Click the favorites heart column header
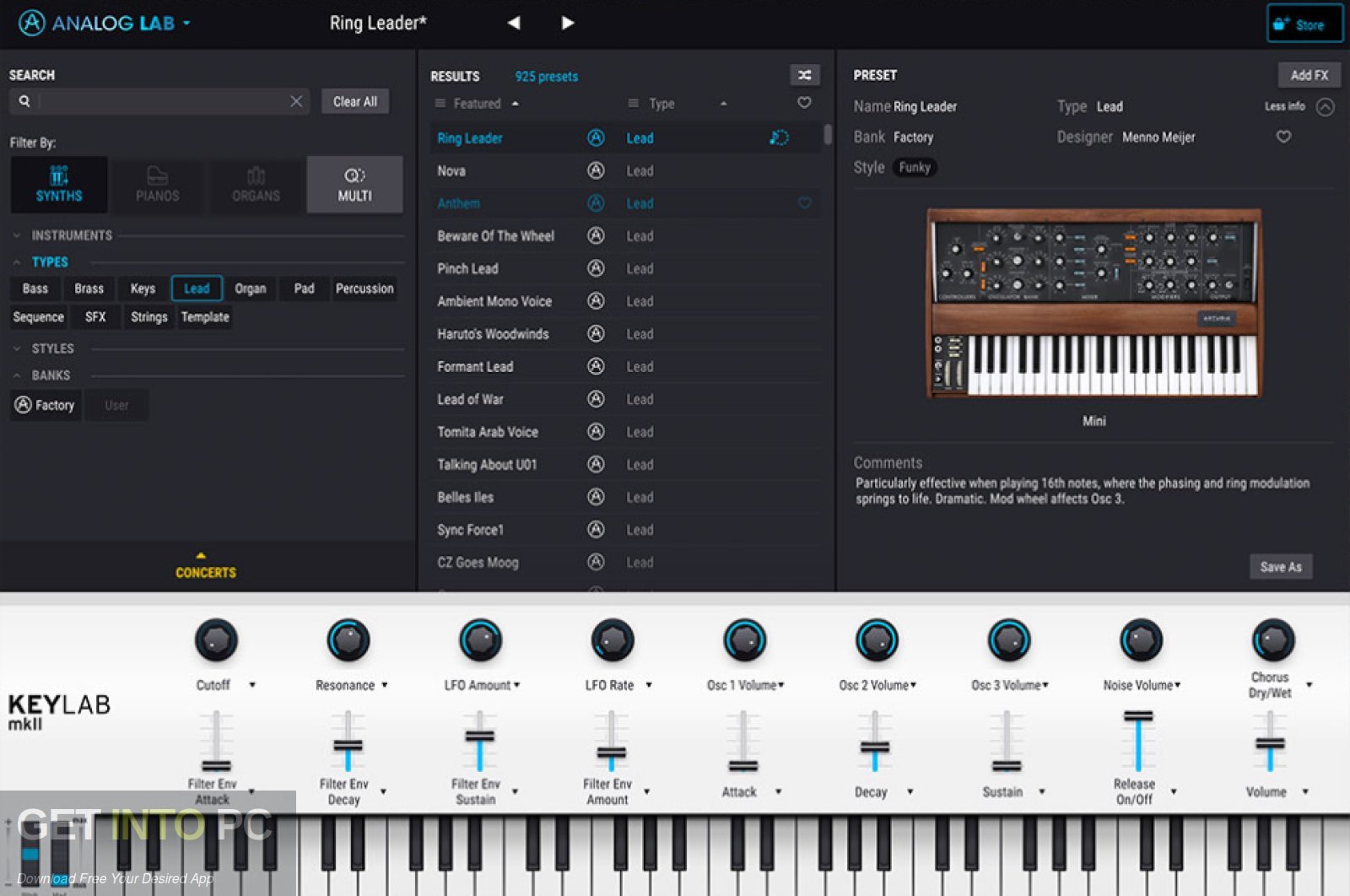 coord(804,103)
